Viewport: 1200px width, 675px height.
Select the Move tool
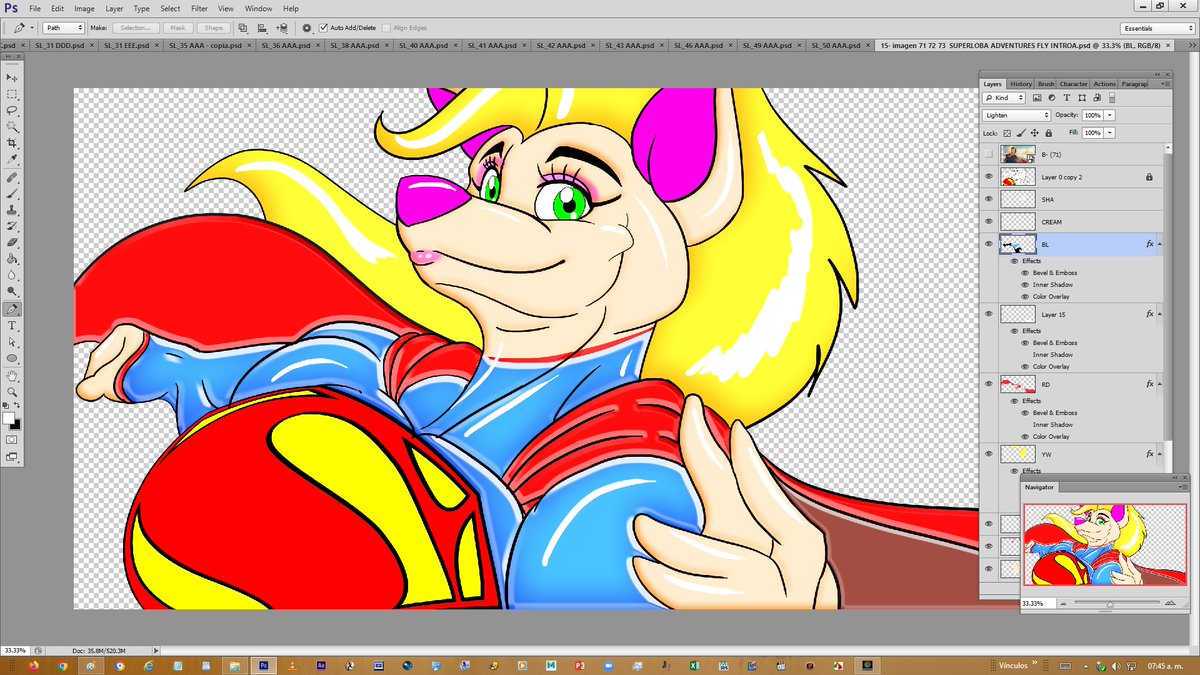[12, 78]
